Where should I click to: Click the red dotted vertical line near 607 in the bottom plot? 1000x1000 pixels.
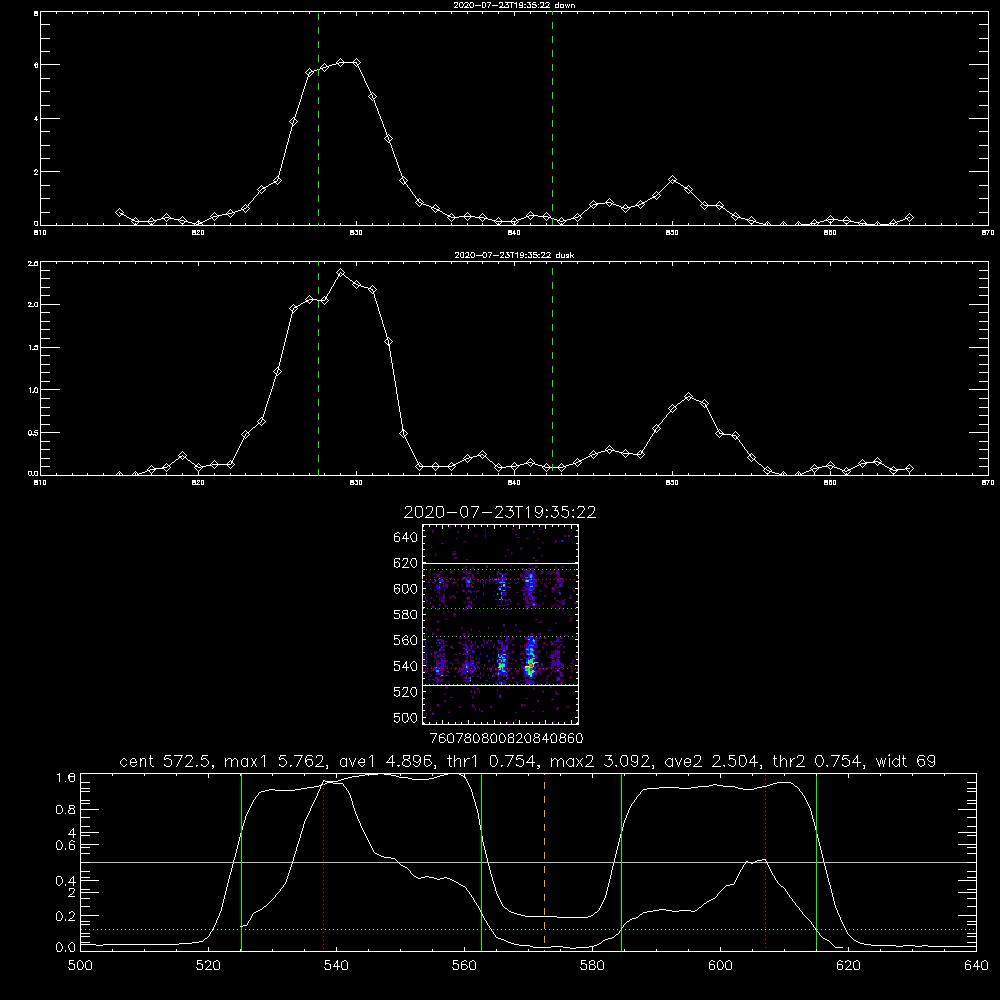(765, 861)
